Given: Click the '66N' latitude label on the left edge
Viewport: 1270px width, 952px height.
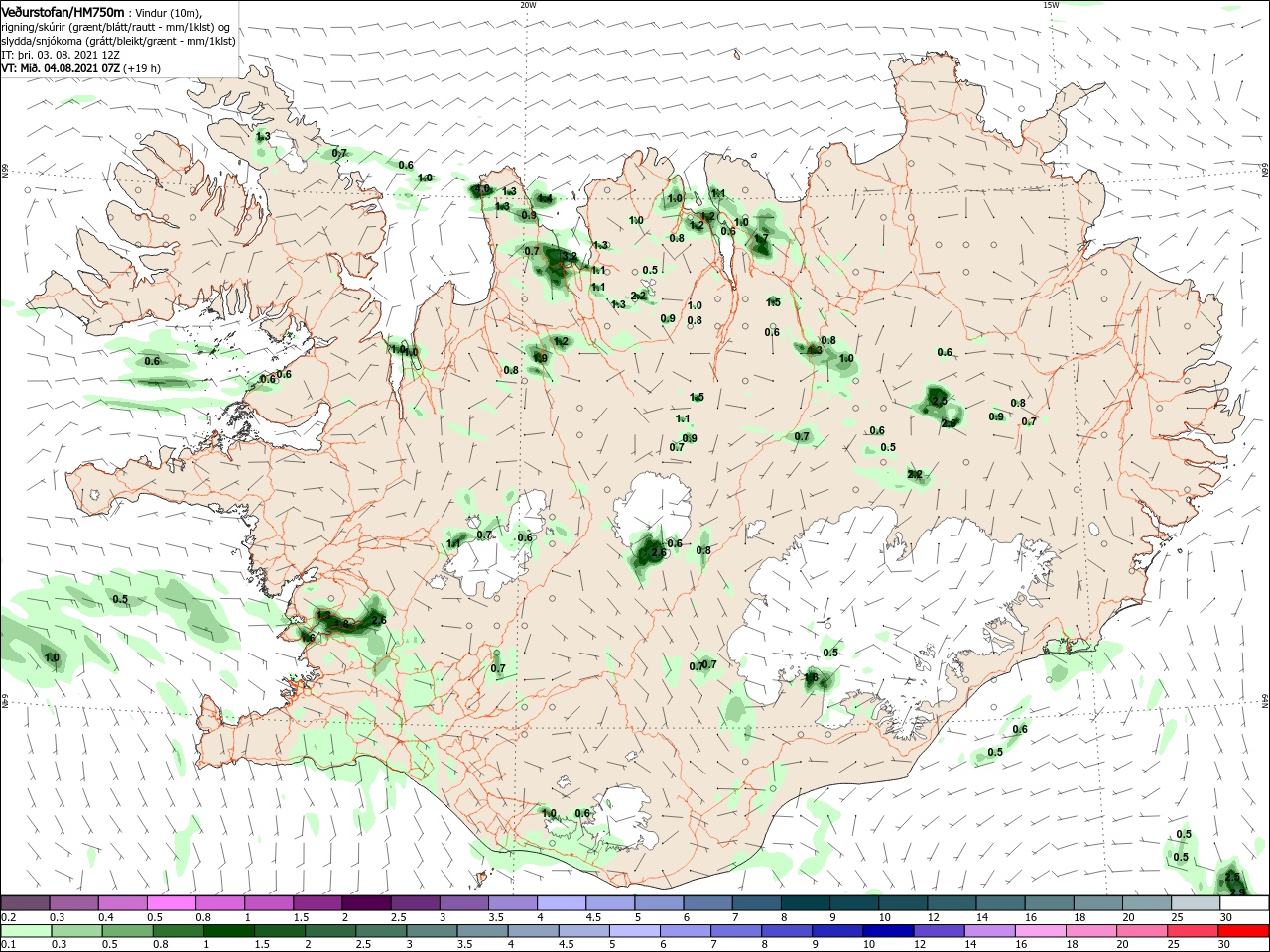Looking at the screenshot, I should click(x=4, y=170).
